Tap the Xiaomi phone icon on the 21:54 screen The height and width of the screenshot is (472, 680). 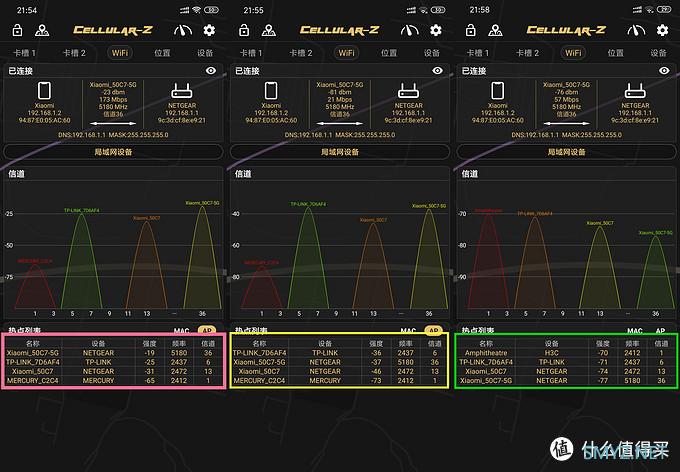tap(44, 91)
